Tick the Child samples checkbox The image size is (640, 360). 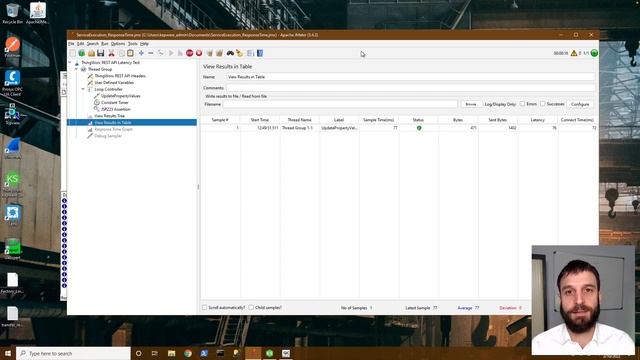click(251, 307)
